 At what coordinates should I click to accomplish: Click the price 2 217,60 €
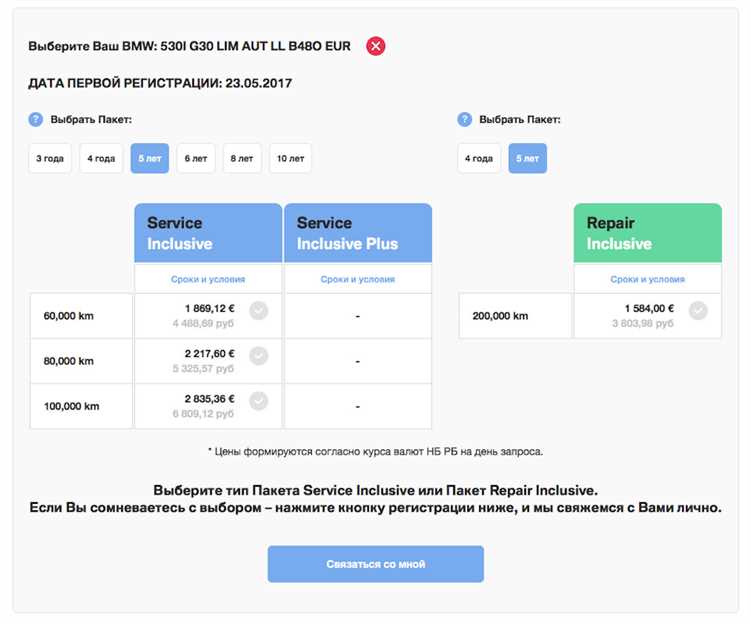[210, 353]
